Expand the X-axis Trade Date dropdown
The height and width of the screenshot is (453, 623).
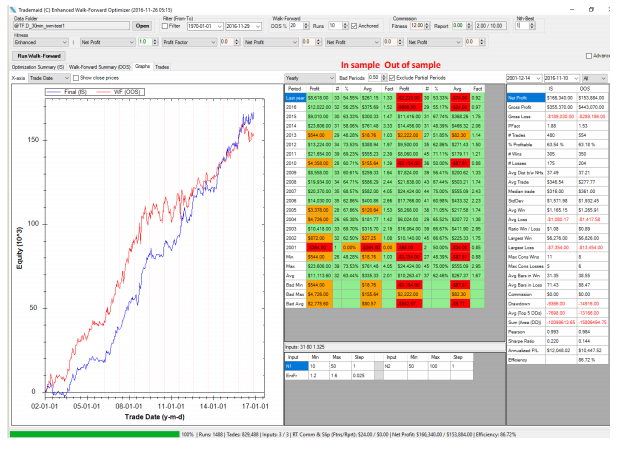coord(48,76)
